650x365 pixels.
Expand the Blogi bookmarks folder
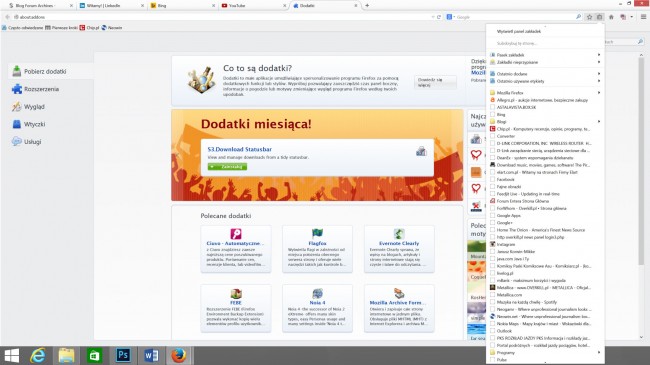tap(545, 122)
